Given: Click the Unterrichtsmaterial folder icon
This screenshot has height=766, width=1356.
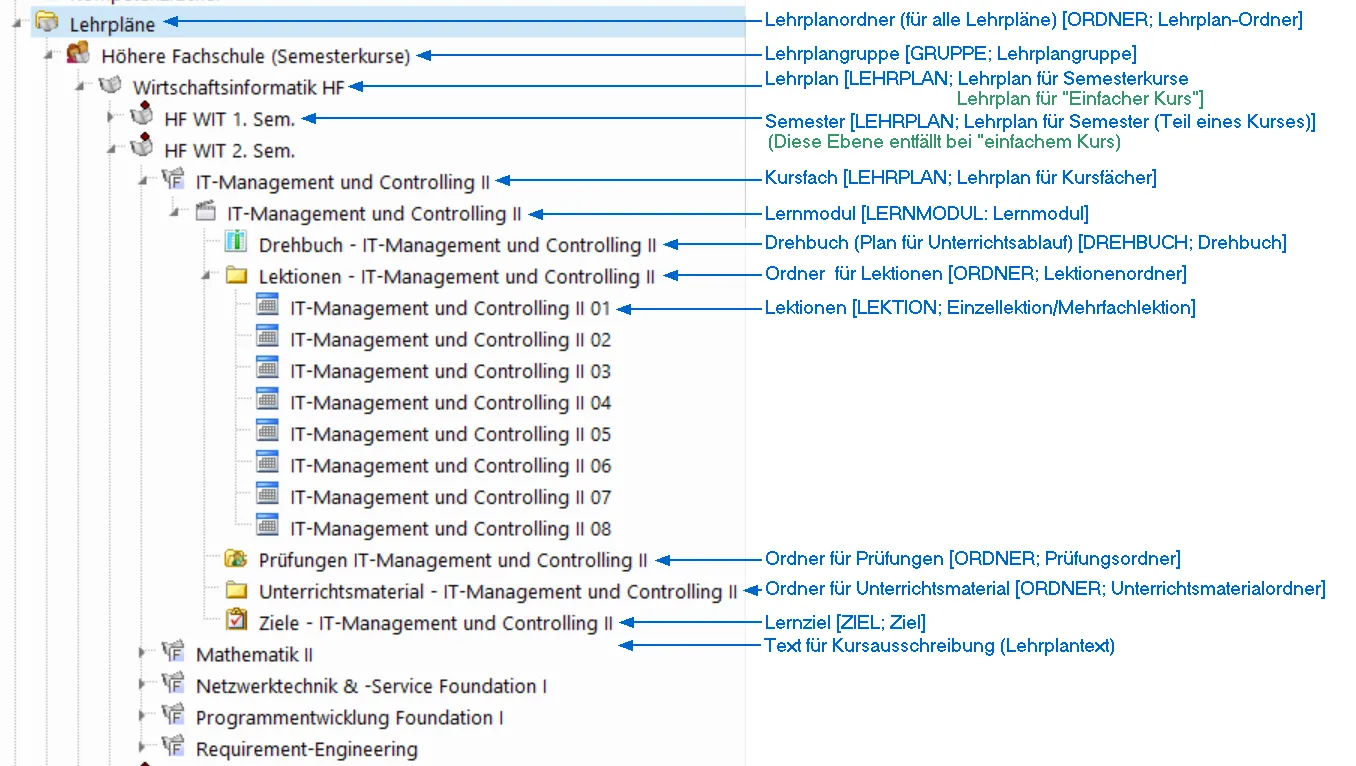Looking at the screenshot, I should (236, 590).
